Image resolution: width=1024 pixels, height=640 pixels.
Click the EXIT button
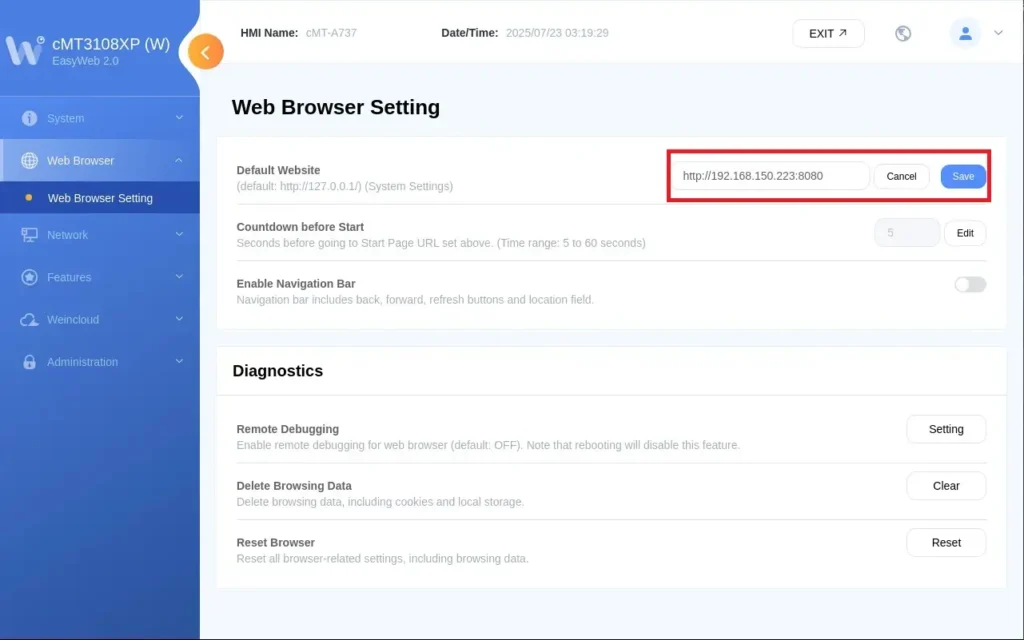[828, 33]
